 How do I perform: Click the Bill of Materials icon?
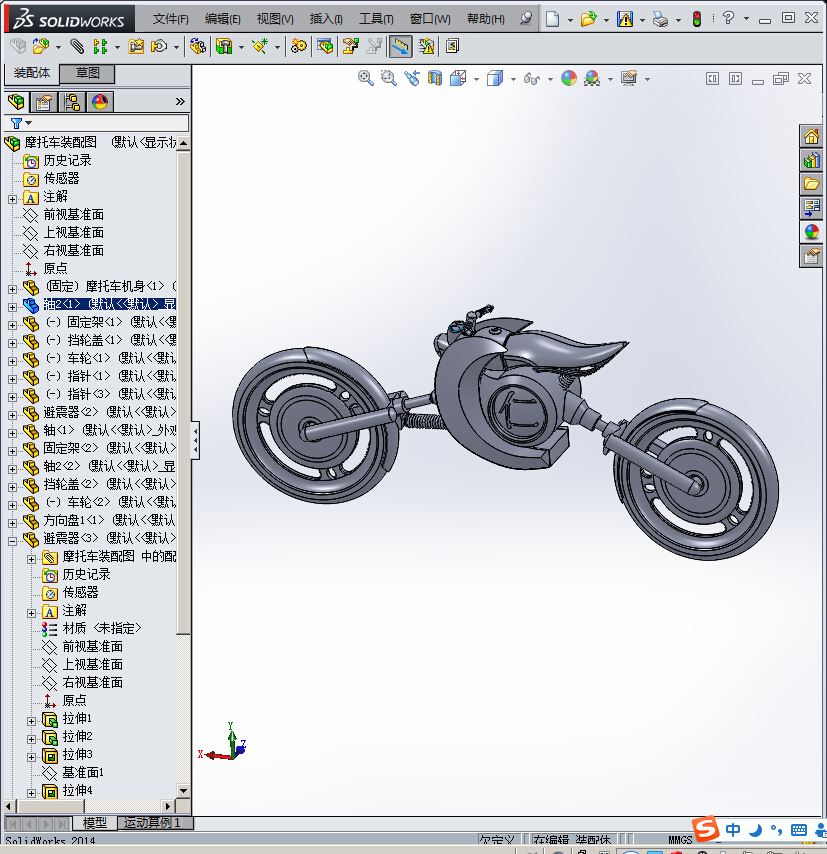(325, 46)
